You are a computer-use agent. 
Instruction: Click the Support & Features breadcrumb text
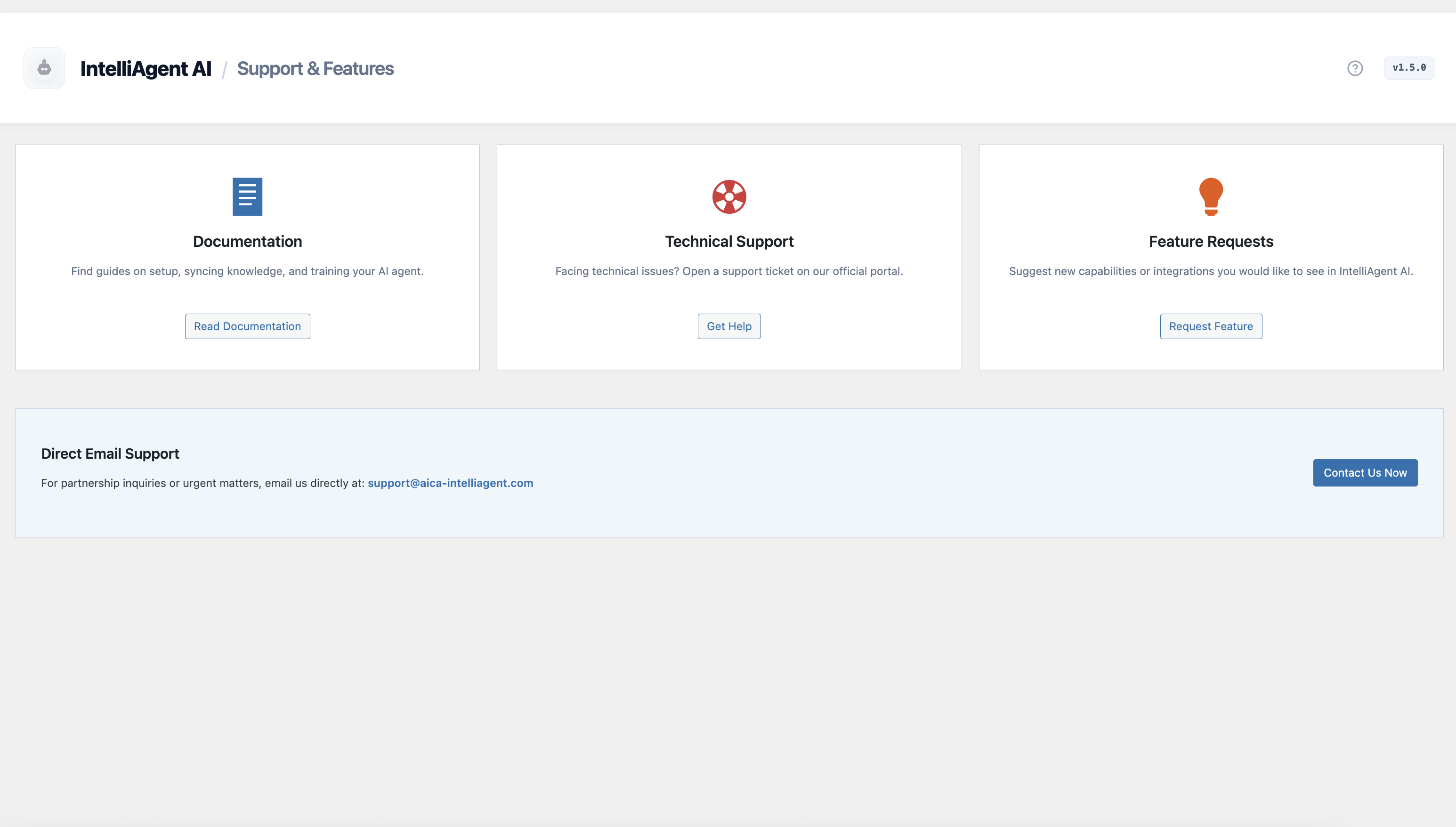coord(315,68)
